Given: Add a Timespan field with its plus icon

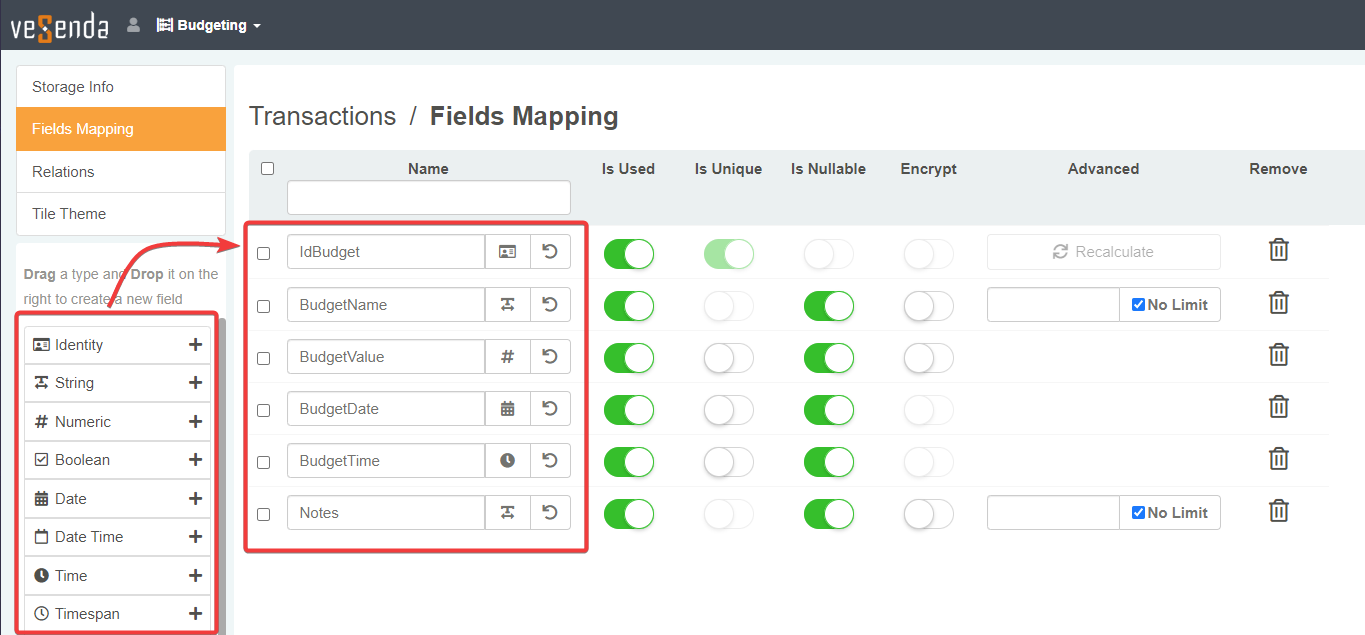Looking at the screenshot, I should coord(195,614).
